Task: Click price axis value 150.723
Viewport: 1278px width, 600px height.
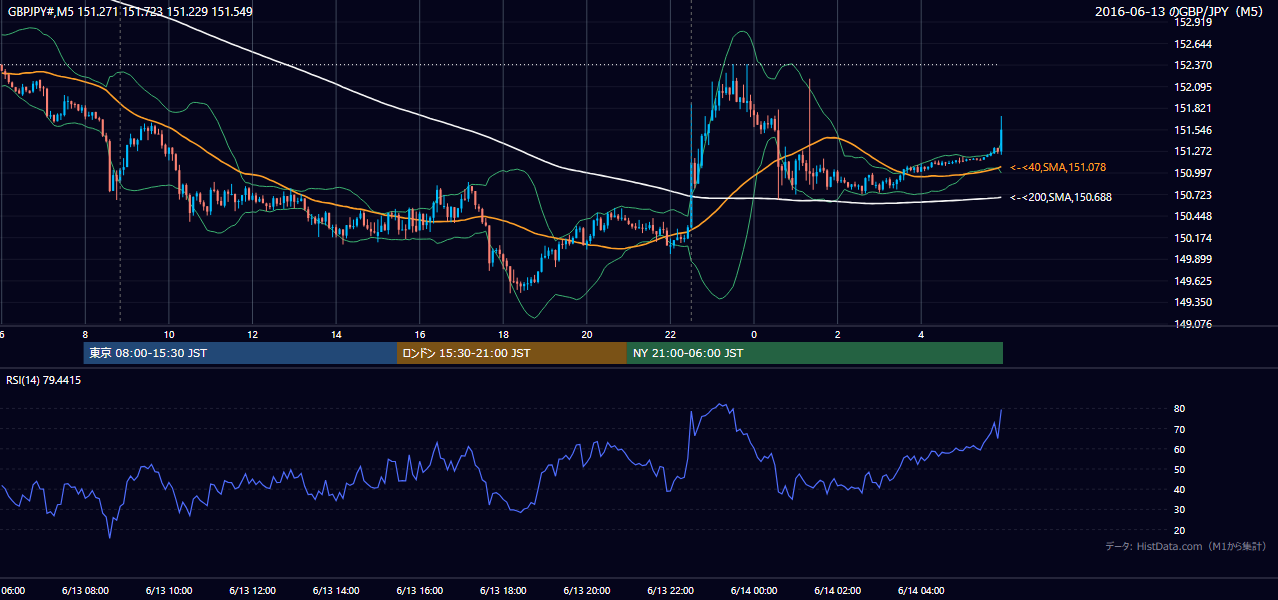Action: (x=1192, y=194)
